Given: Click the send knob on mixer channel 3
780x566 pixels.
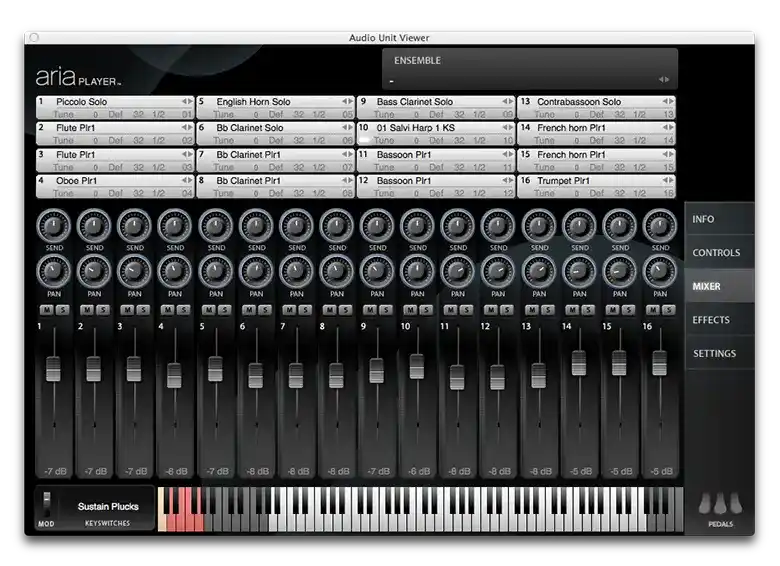Looking at the screenshot, I should (134, 226).
